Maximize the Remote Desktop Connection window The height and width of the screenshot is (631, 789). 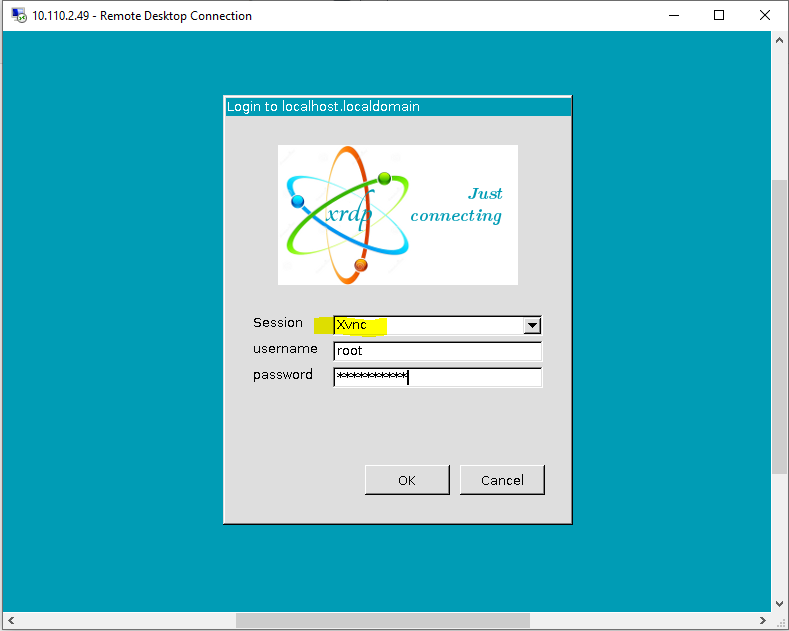click(719, 16)
